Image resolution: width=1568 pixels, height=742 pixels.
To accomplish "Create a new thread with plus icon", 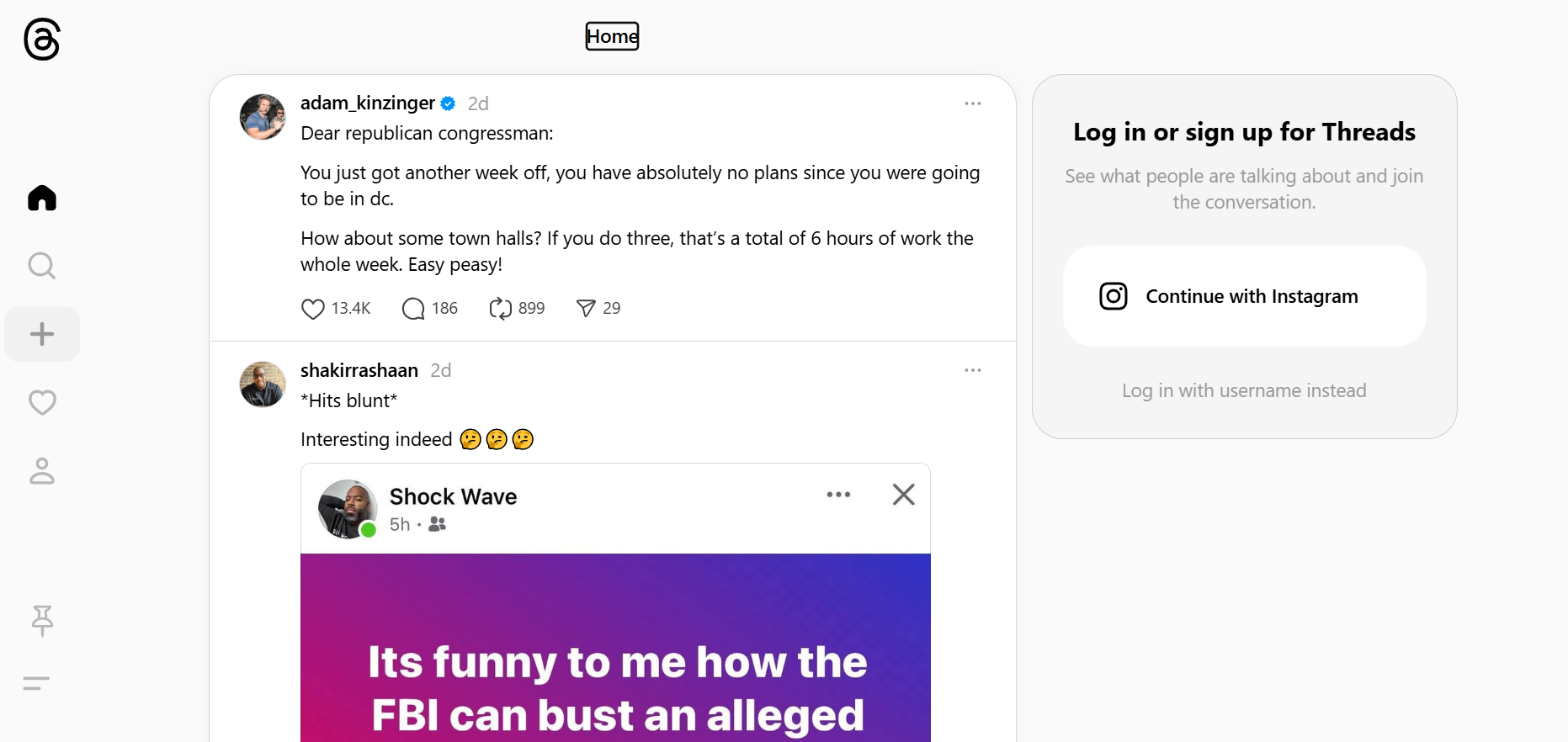I will click(42, 334).
